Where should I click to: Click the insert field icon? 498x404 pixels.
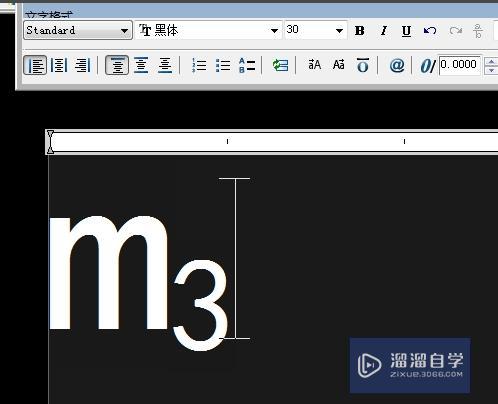(280, 65)
